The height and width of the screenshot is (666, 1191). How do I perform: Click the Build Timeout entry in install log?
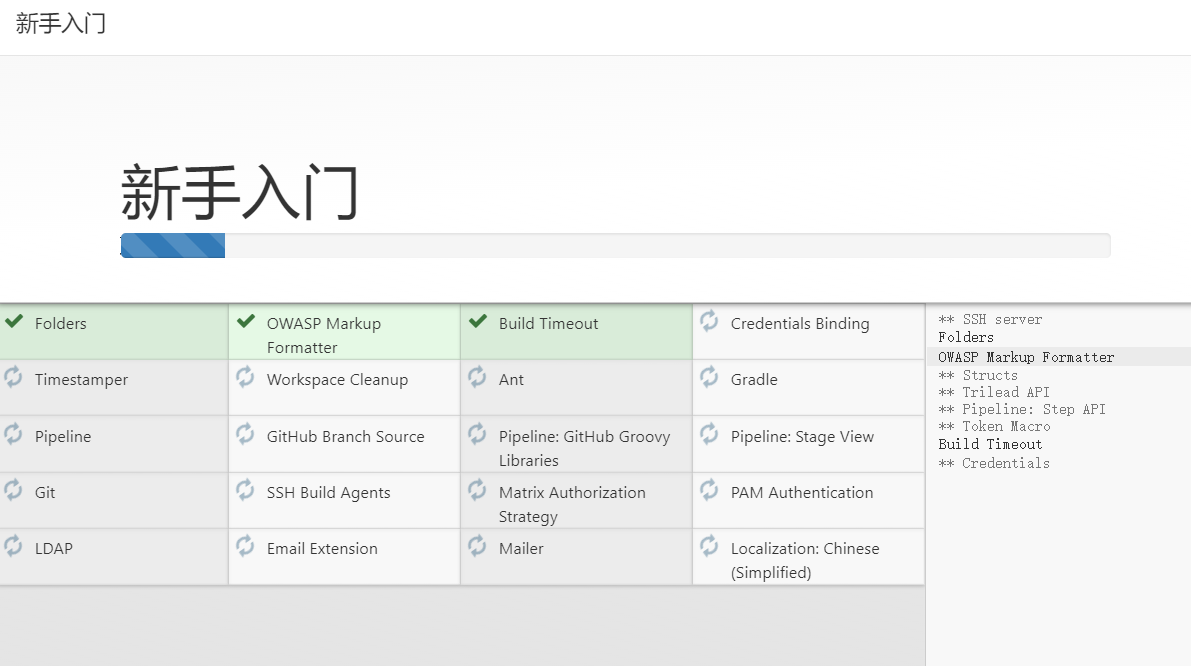coord(990,444)
